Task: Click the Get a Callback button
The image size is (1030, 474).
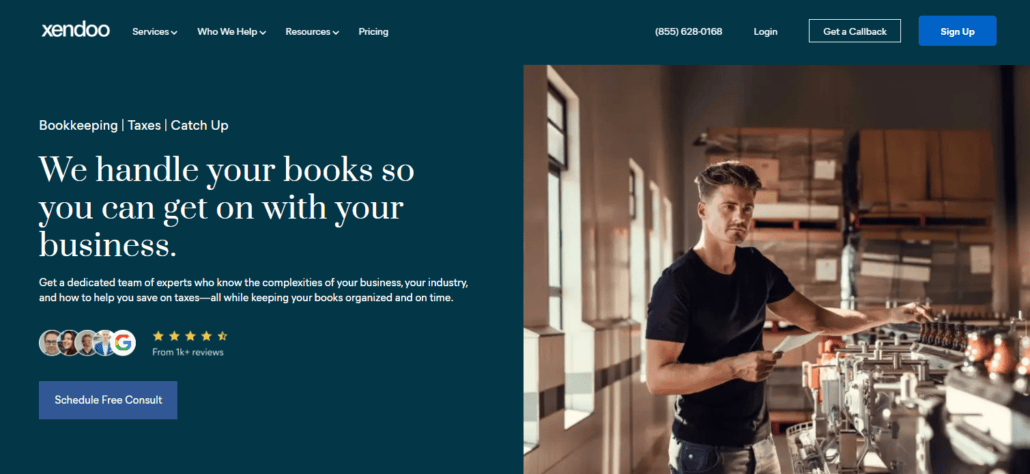Action: click(x=855, y=31)
